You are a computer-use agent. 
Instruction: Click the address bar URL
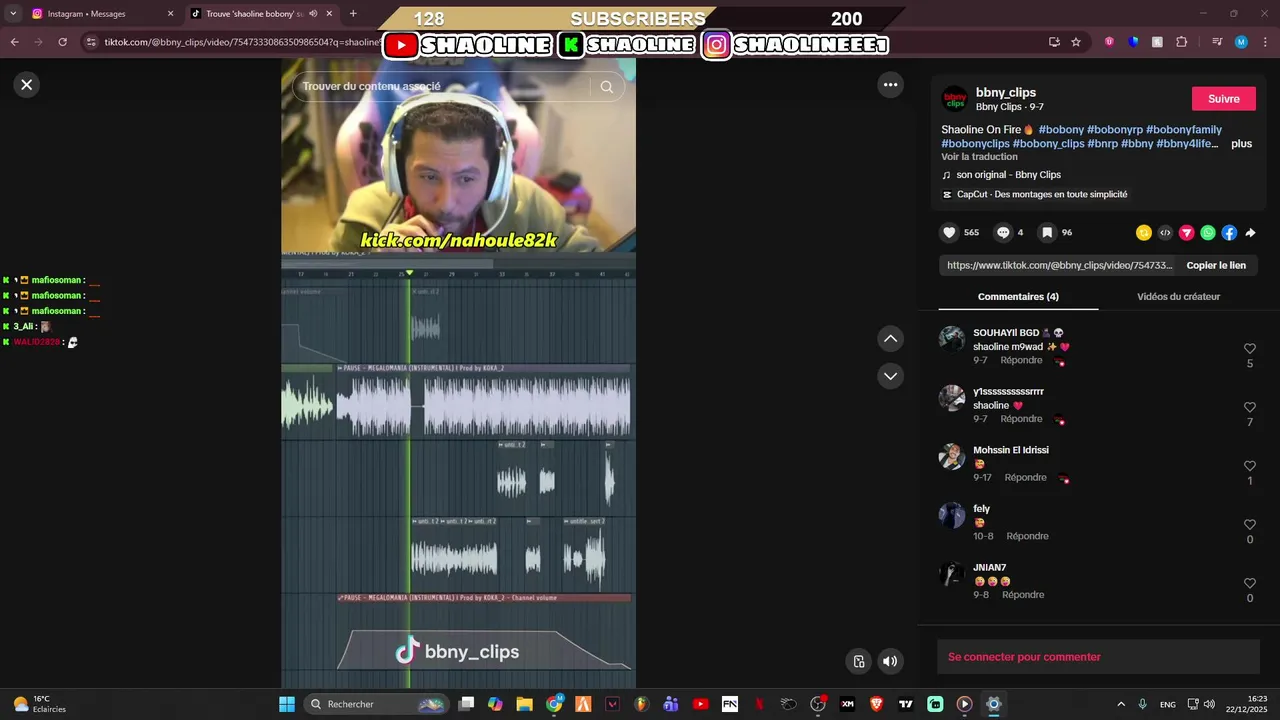click(x=242, y=42)
